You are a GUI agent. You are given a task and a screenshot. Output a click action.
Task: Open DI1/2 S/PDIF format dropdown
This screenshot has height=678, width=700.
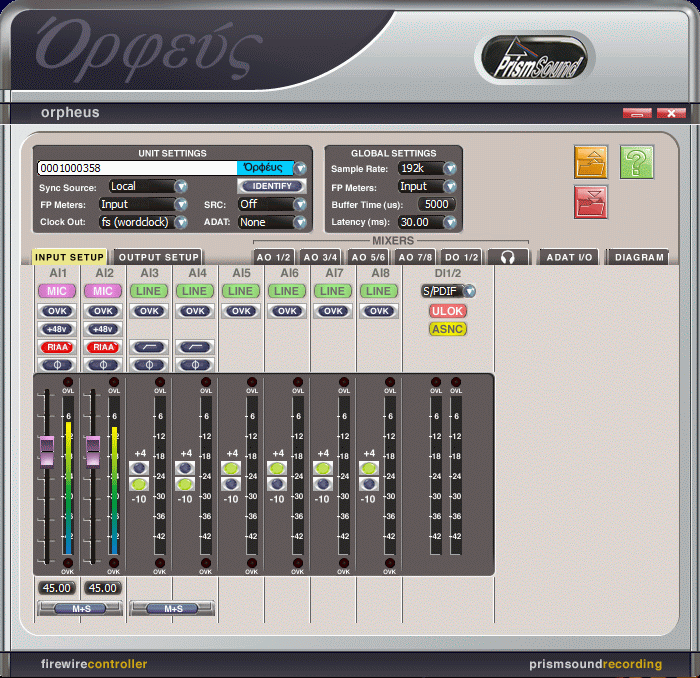point(469,291)
